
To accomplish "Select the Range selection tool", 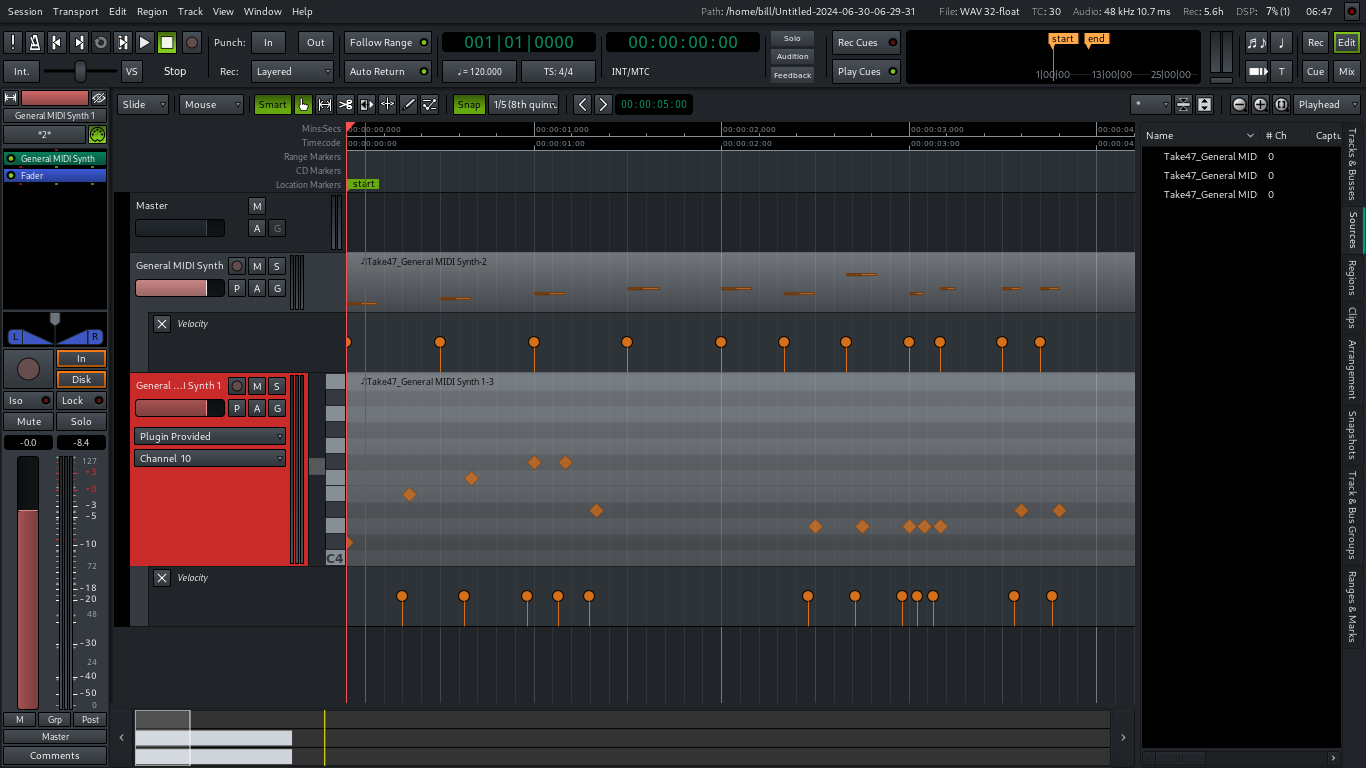I will (324, 104).
